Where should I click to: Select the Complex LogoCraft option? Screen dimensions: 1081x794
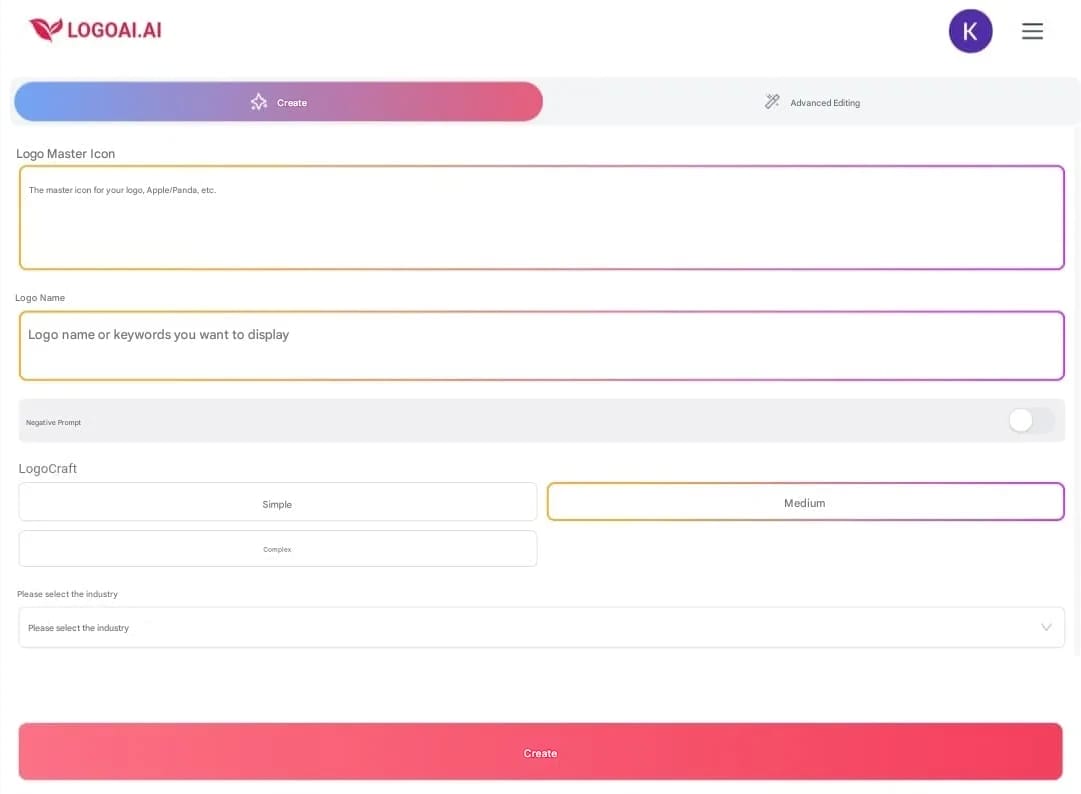[x=278, y=548]
